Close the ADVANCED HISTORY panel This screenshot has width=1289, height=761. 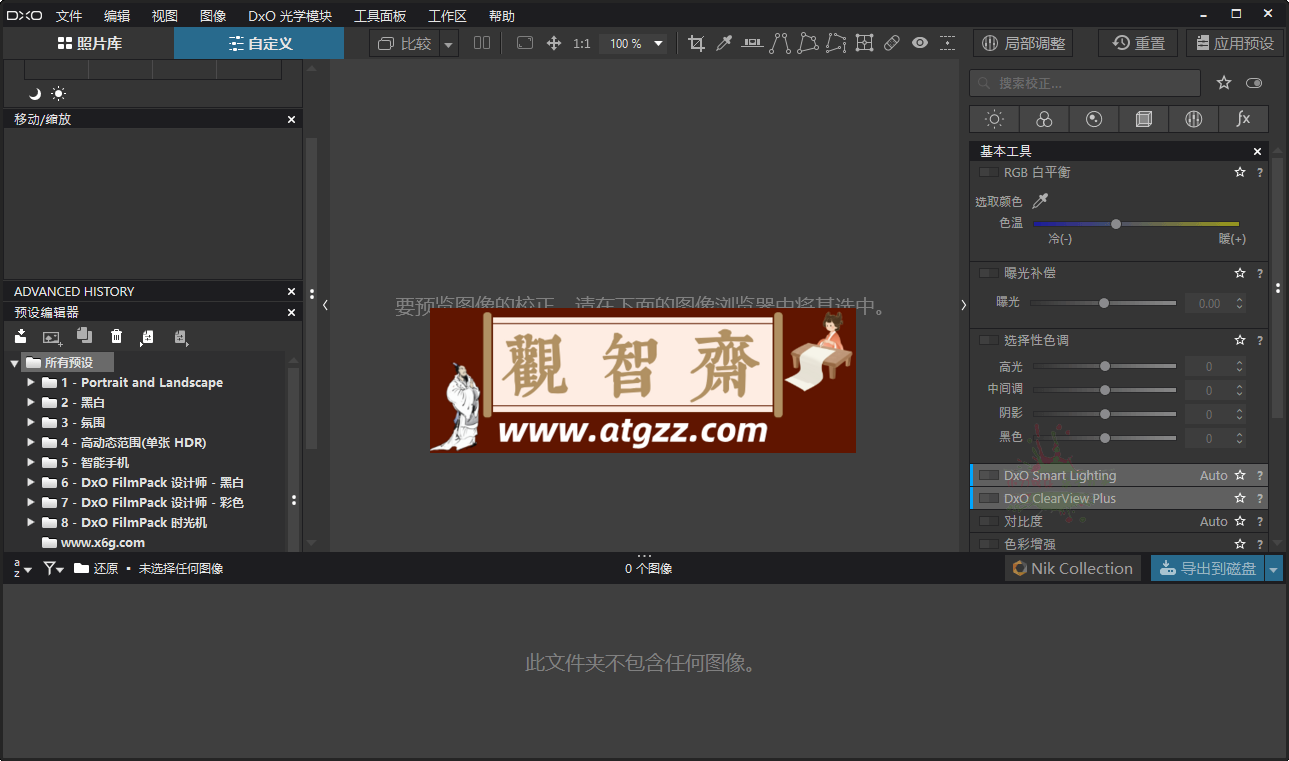(291, 291)
